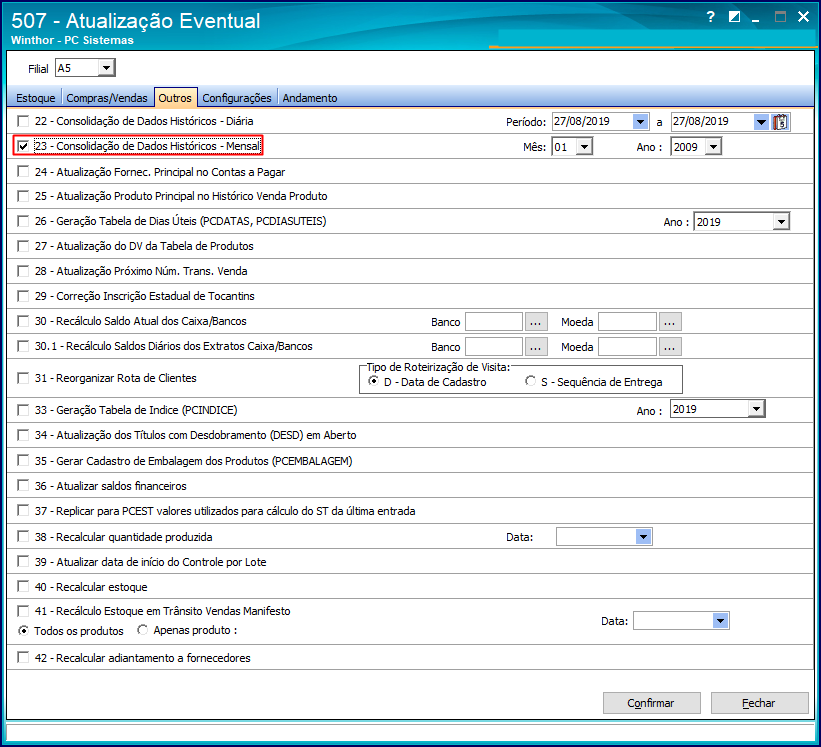Click the window skin toggle icon
Viewport: 821px width, 747px height.
(734, 17)
